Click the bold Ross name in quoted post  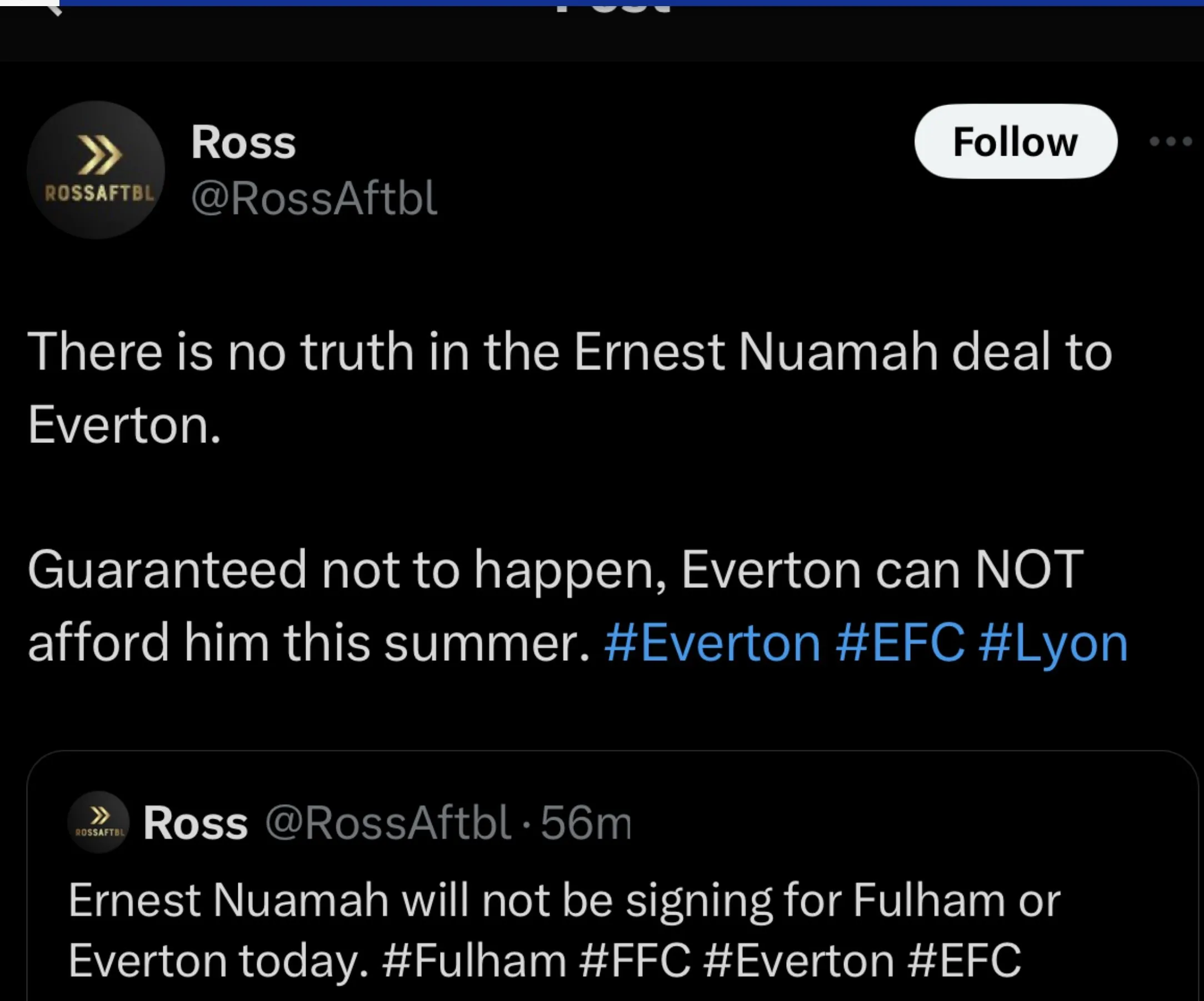[195, 823]
